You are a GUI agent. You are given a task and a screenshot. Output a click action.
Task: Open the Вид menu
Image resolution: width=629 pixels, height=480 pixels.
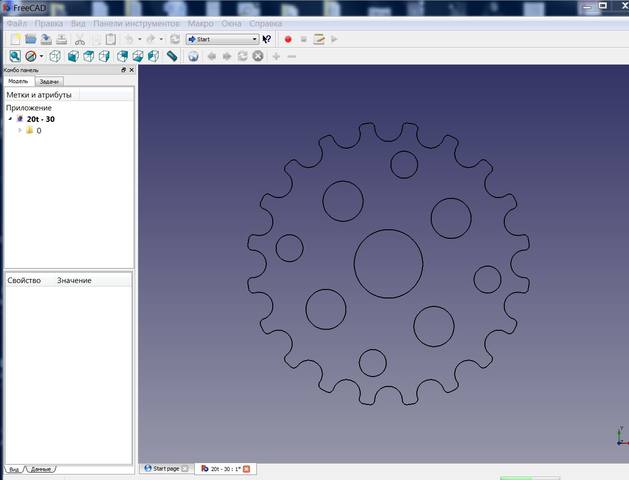(78, 24)
